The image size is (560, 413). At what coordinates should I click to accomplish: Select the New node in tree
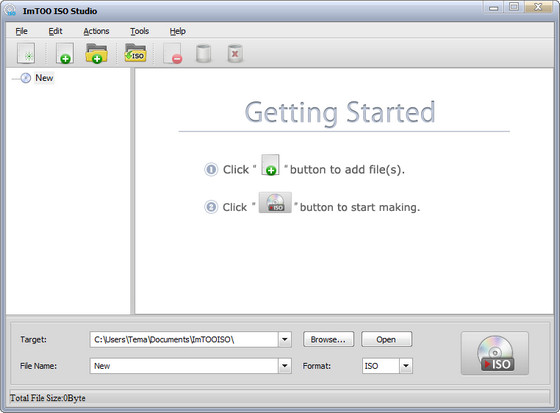point(44,78)
